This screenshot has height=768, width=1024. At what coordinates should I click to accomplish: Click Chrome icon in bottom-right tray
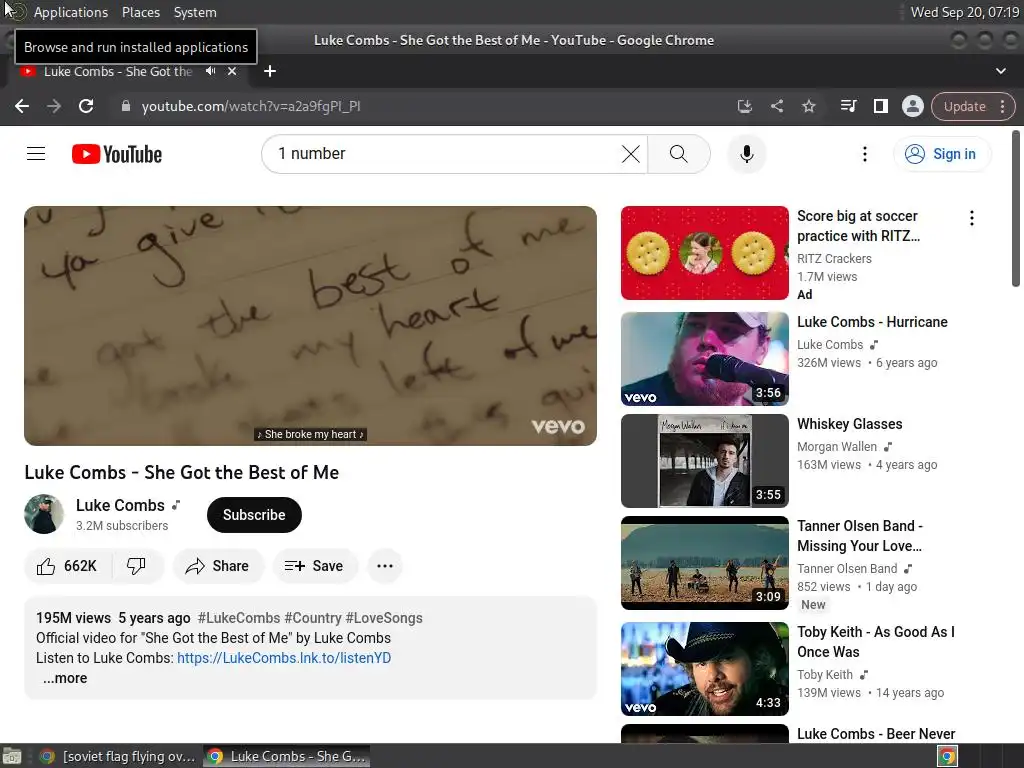pyautogui.click(x=947, y=756)
